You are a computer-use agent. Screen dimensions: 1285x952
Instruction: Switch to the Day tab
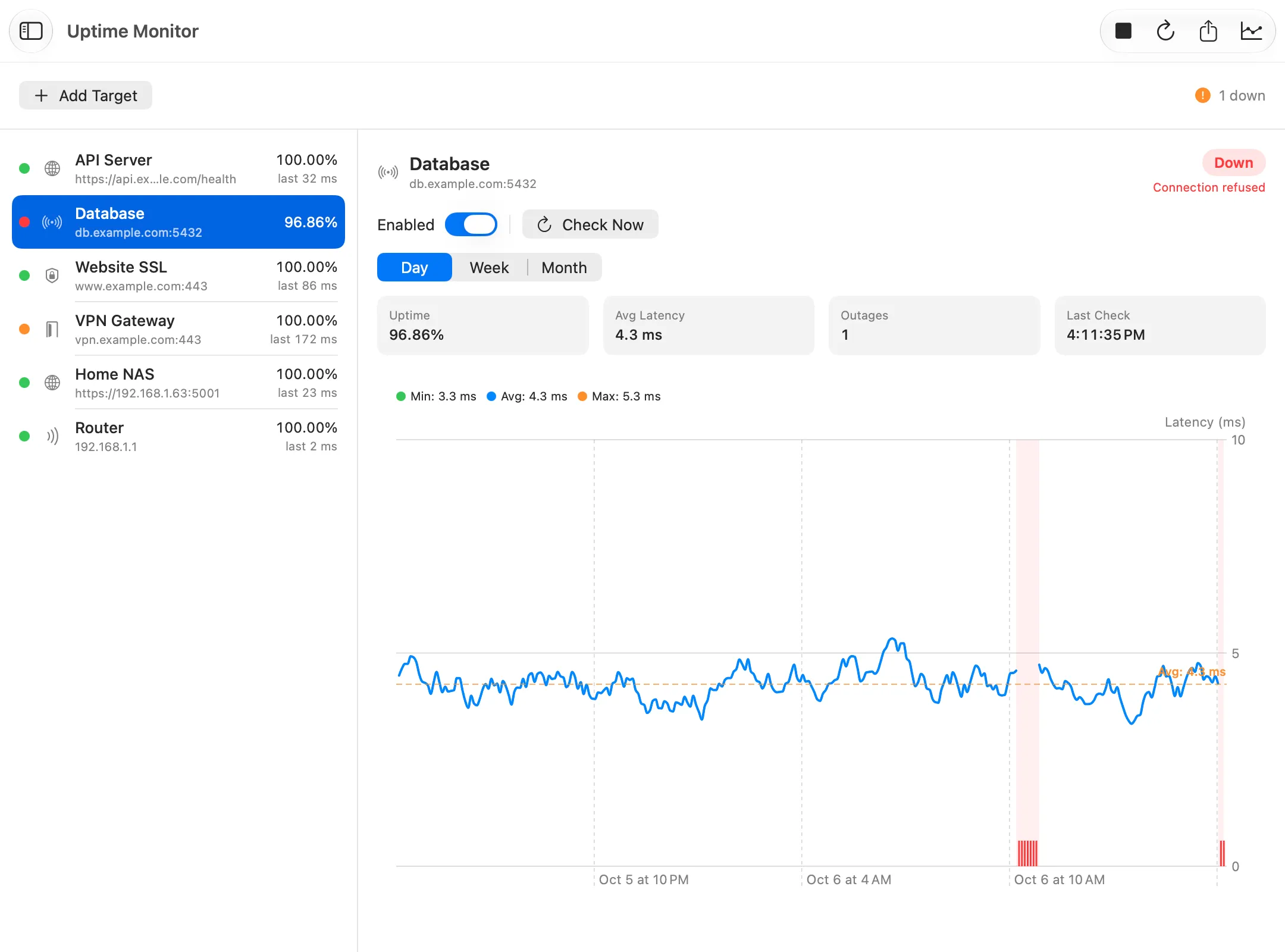pos(415,267)
